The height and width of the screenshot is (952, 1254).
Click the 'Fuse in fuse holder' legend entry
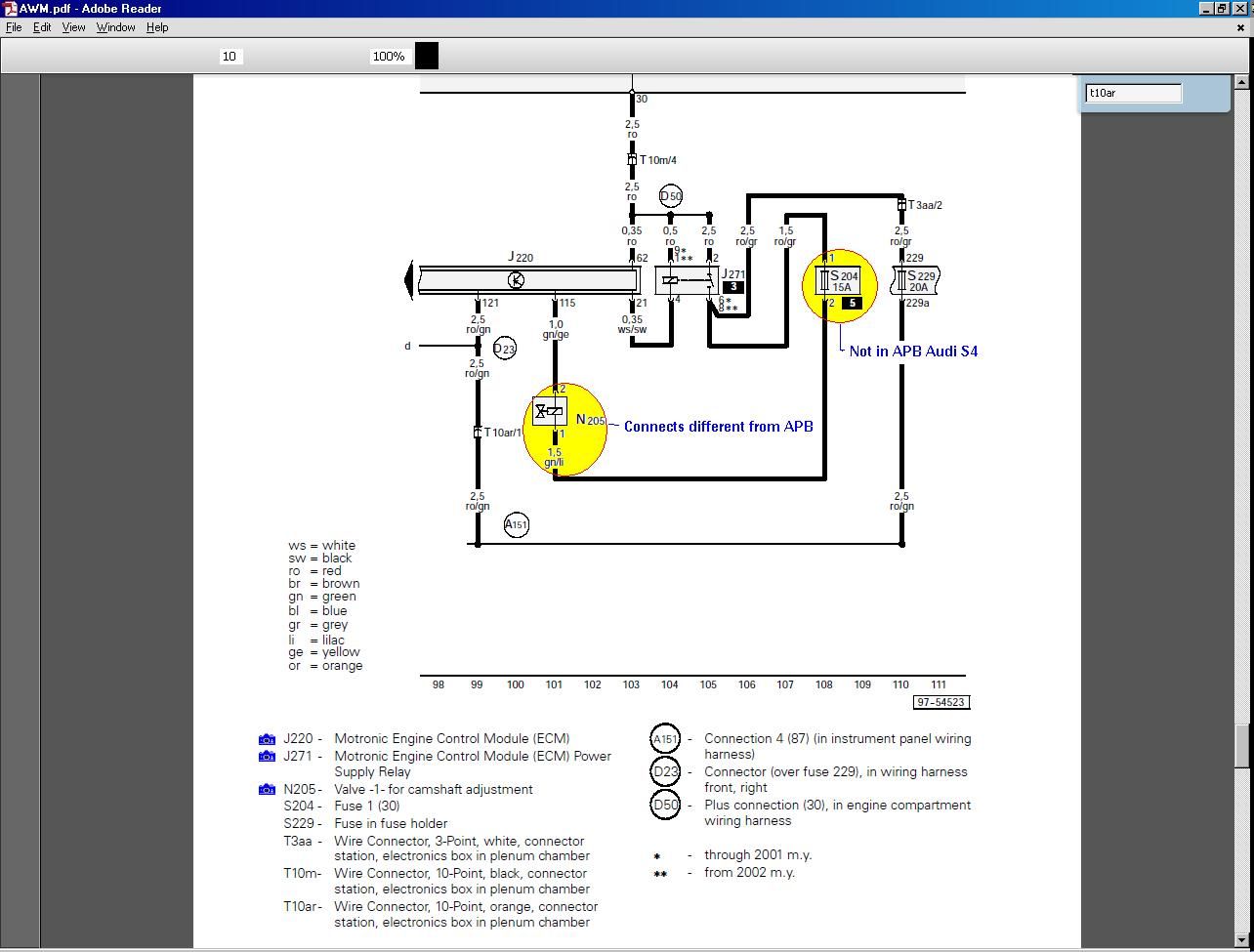391,823
